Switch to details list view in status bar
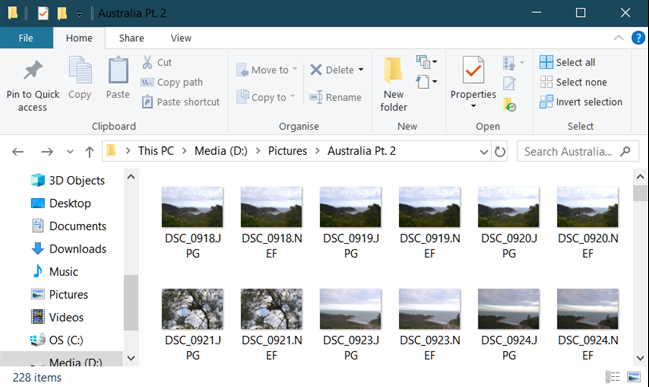Image resolution: width=649 pixels, height=387 pixels. (x=612, y=377)
